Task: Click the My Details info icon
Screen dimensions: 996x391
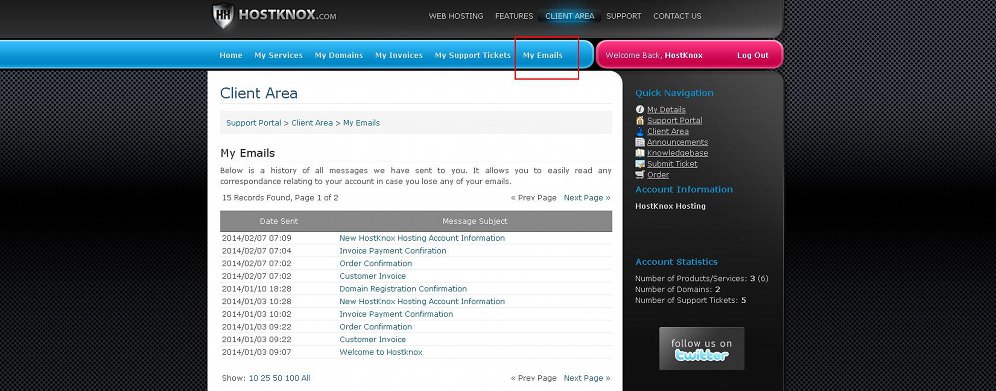Action: tap(640, 109)
